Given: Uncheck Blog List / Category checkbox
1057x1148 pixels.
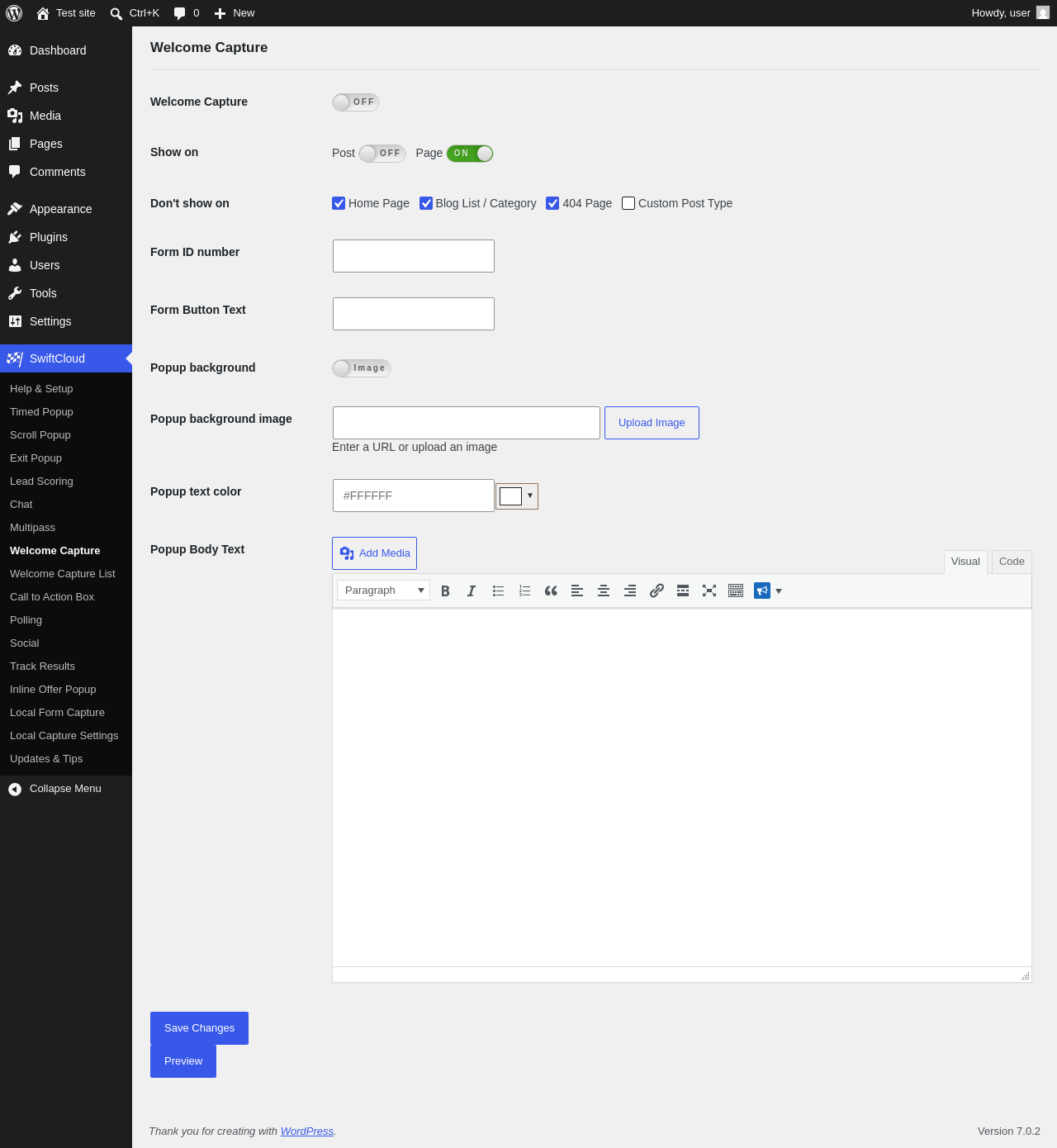Looking at the screenshot, I should pyautogui.click(x=426, y=203).
